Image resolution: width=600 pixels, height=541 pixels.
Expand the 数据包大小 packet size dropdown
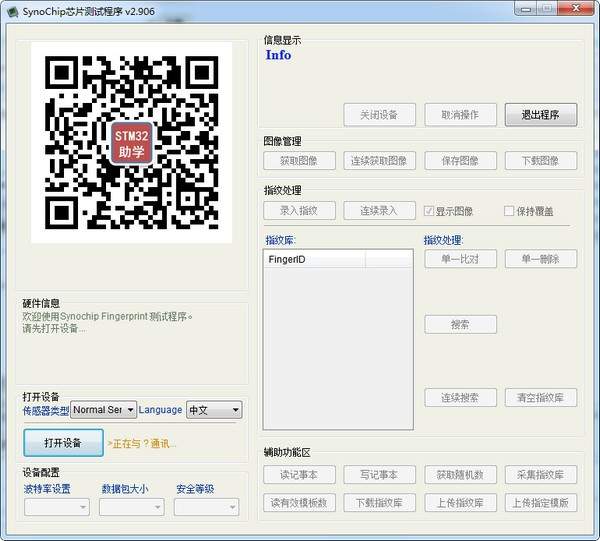click(131, 507)
